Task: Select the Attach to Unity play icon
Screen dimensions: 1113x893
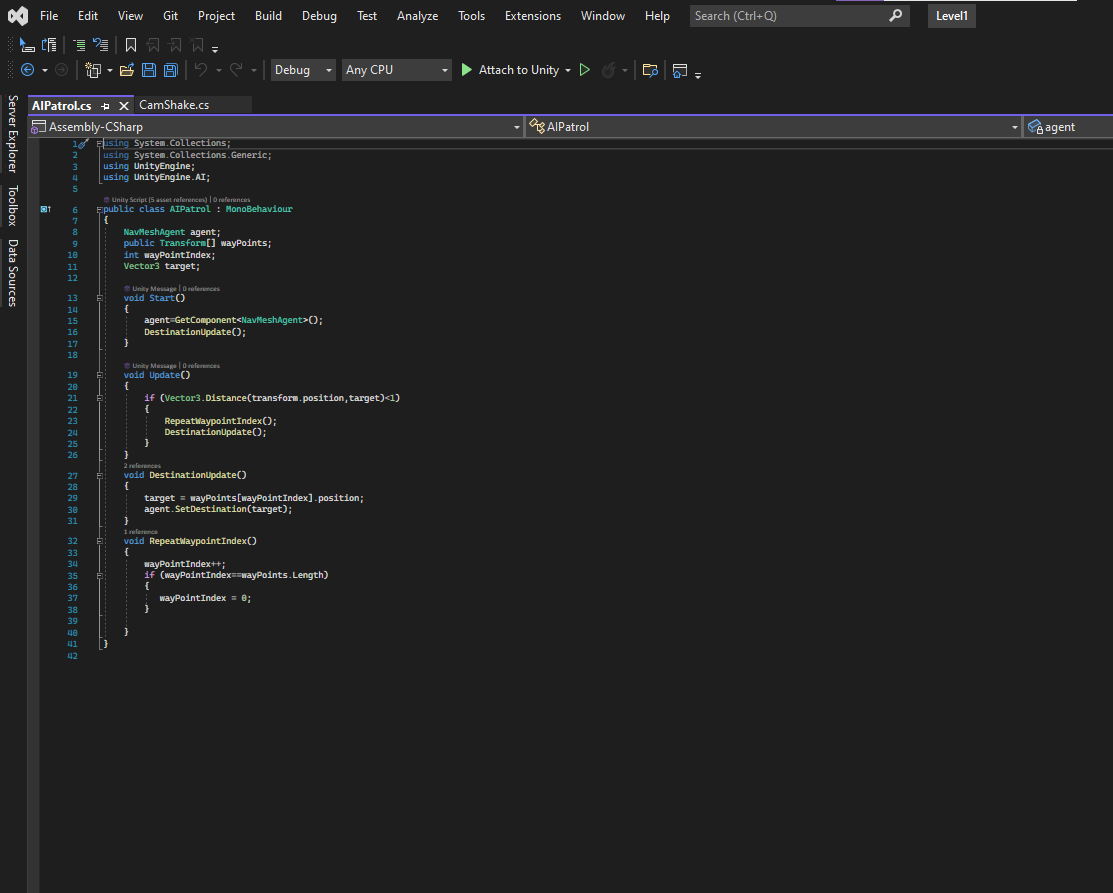Action: [x=466, y=70]
